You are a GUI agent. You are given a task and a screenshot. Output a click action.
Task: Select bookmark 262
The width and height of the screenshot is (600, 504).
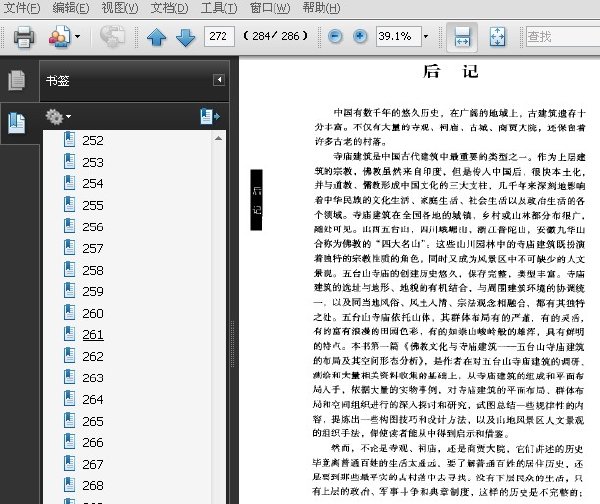tap(93, 357)
